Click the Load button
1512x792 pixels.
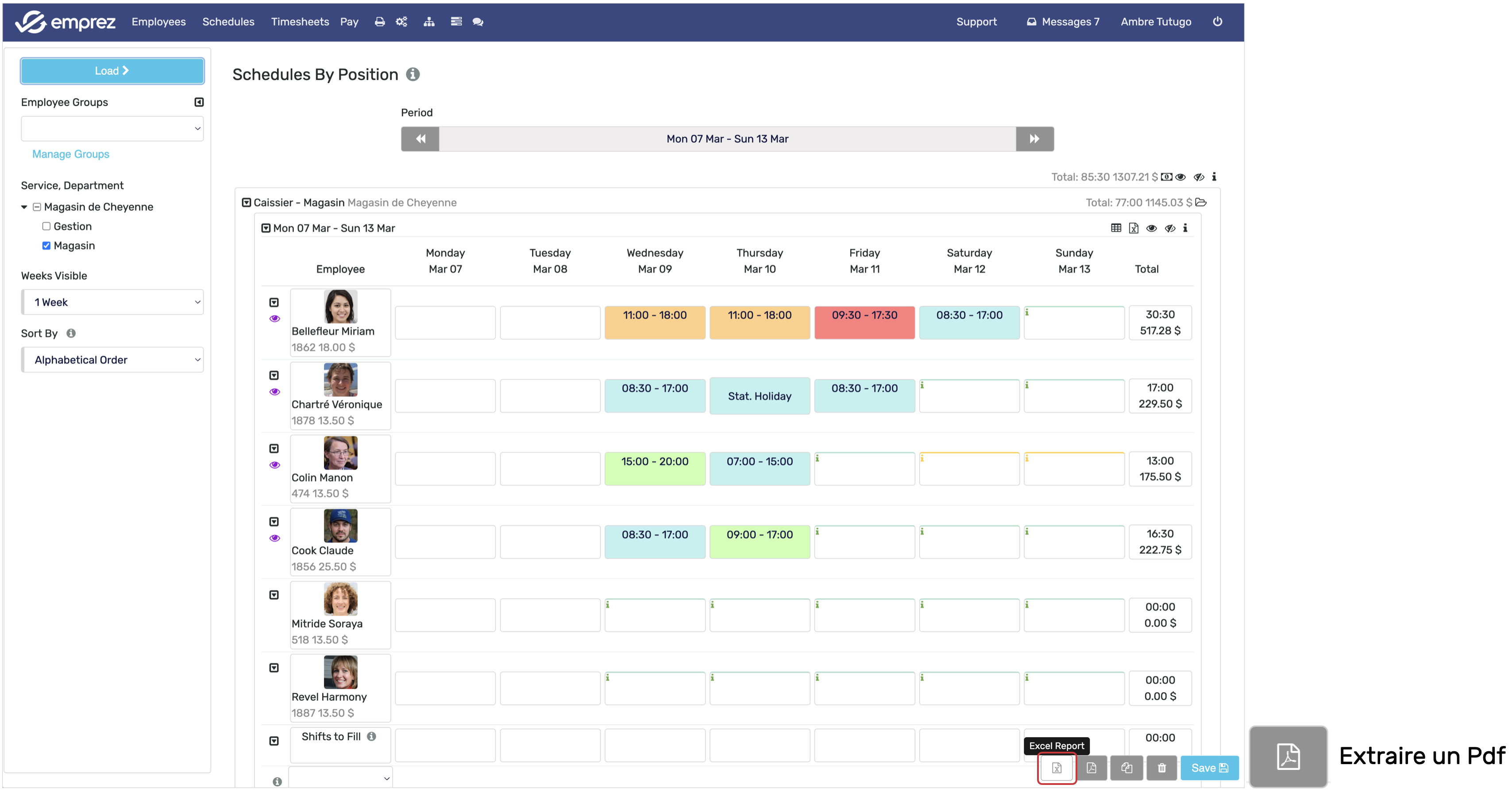point(112,70)
